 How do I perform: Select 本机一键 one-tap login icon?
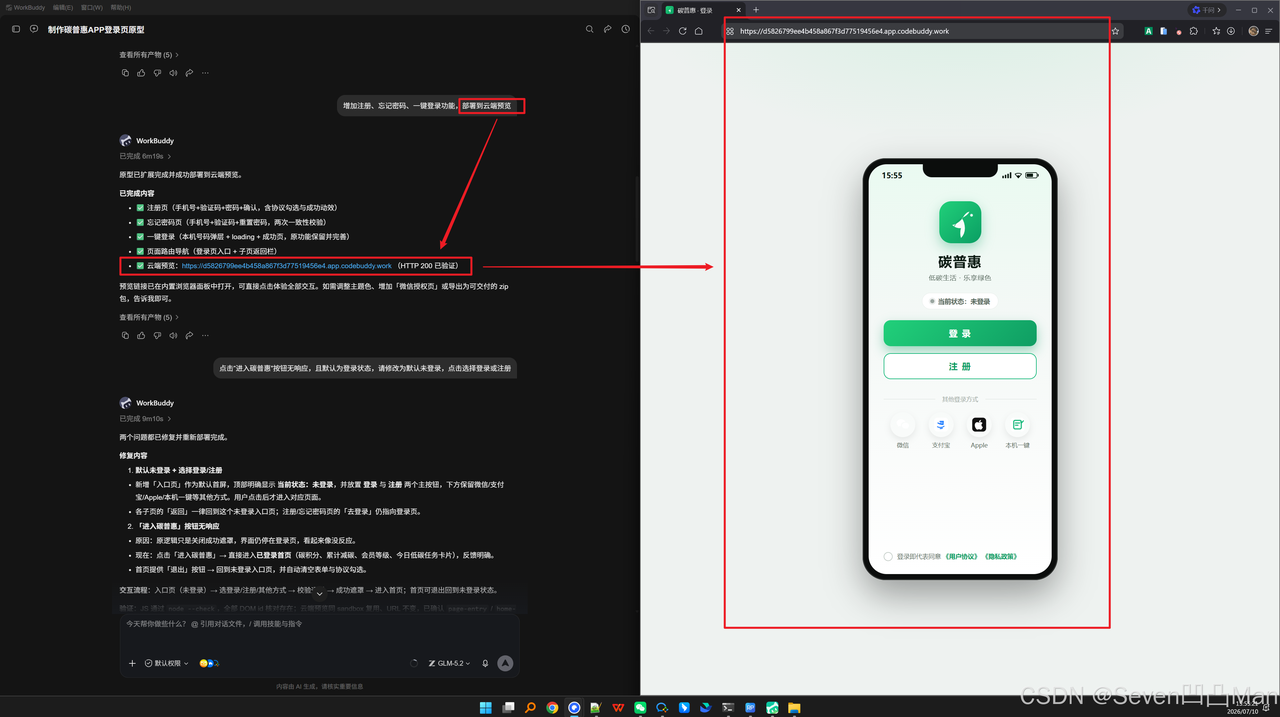(x=1017, y=426)
